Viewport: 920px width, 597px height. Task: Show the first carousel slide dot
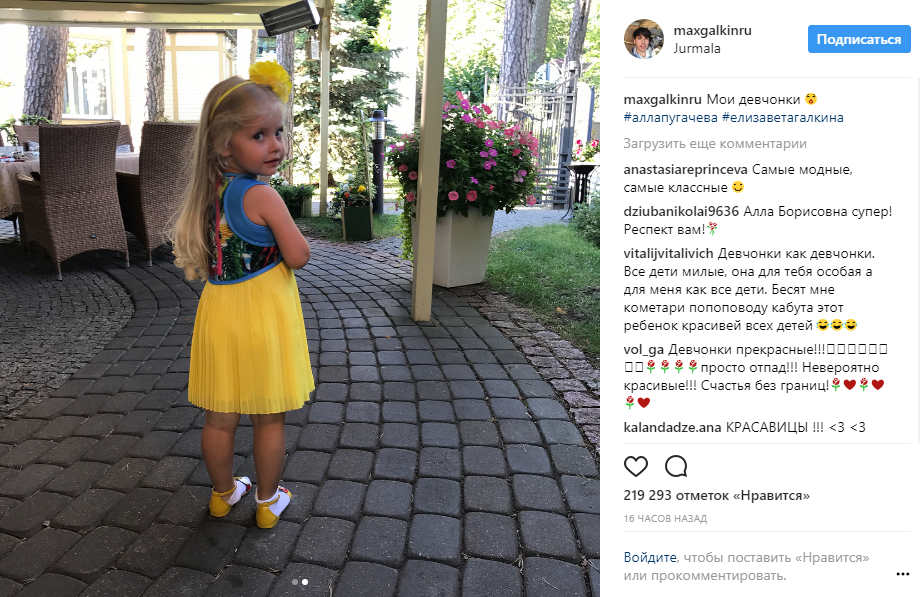(295, 582)
